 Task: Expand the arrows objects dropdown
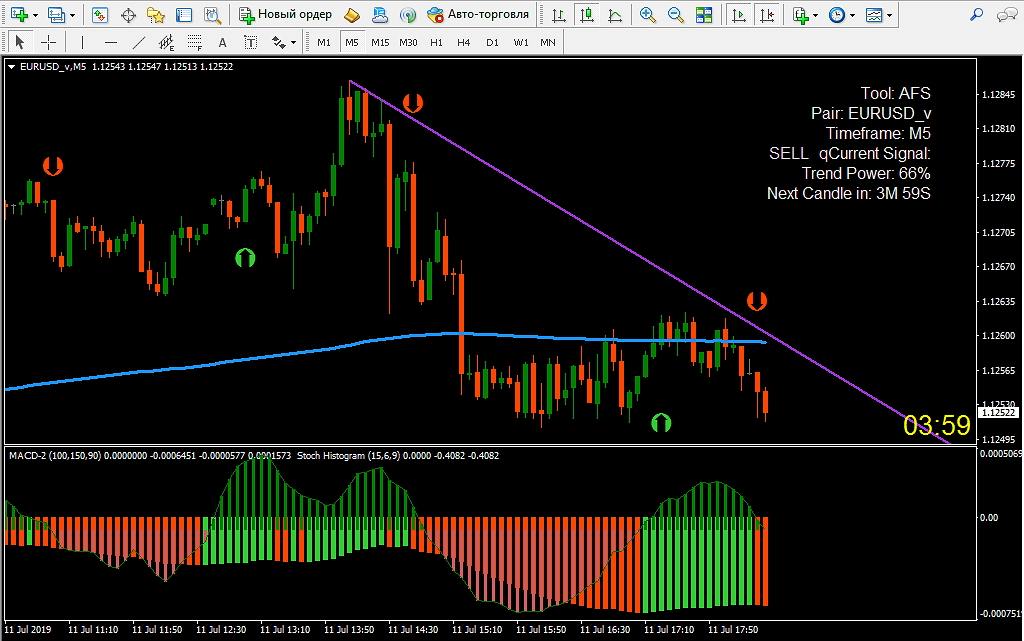293,42
